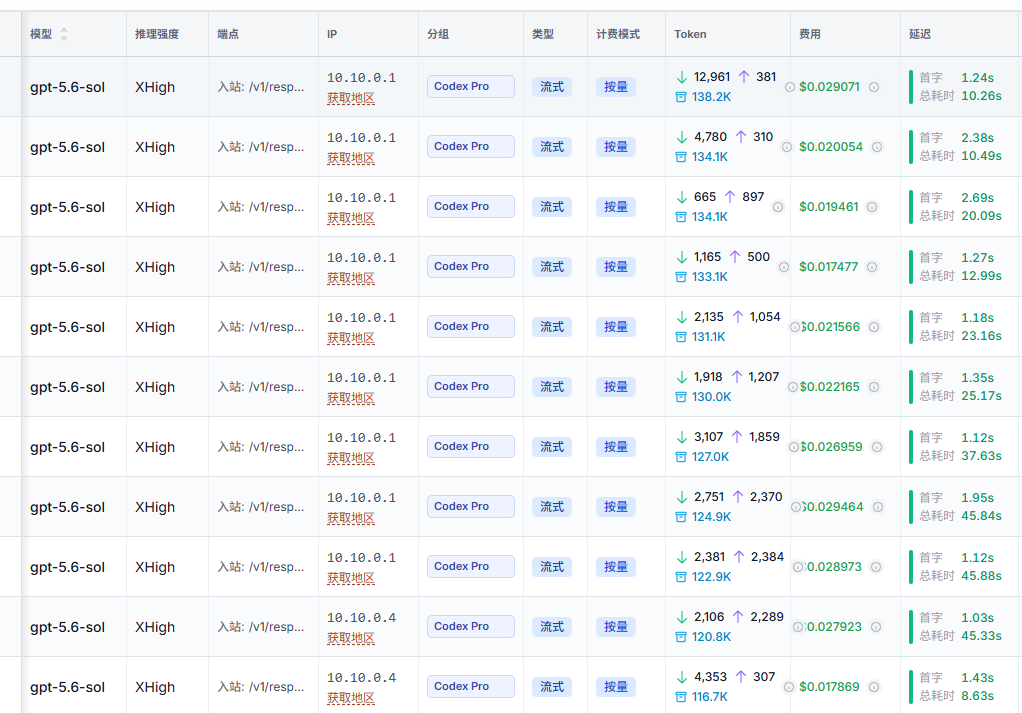Click the cache box icon next to 138.2K
Screen dimensions: 1022x713
pos(680,97)
